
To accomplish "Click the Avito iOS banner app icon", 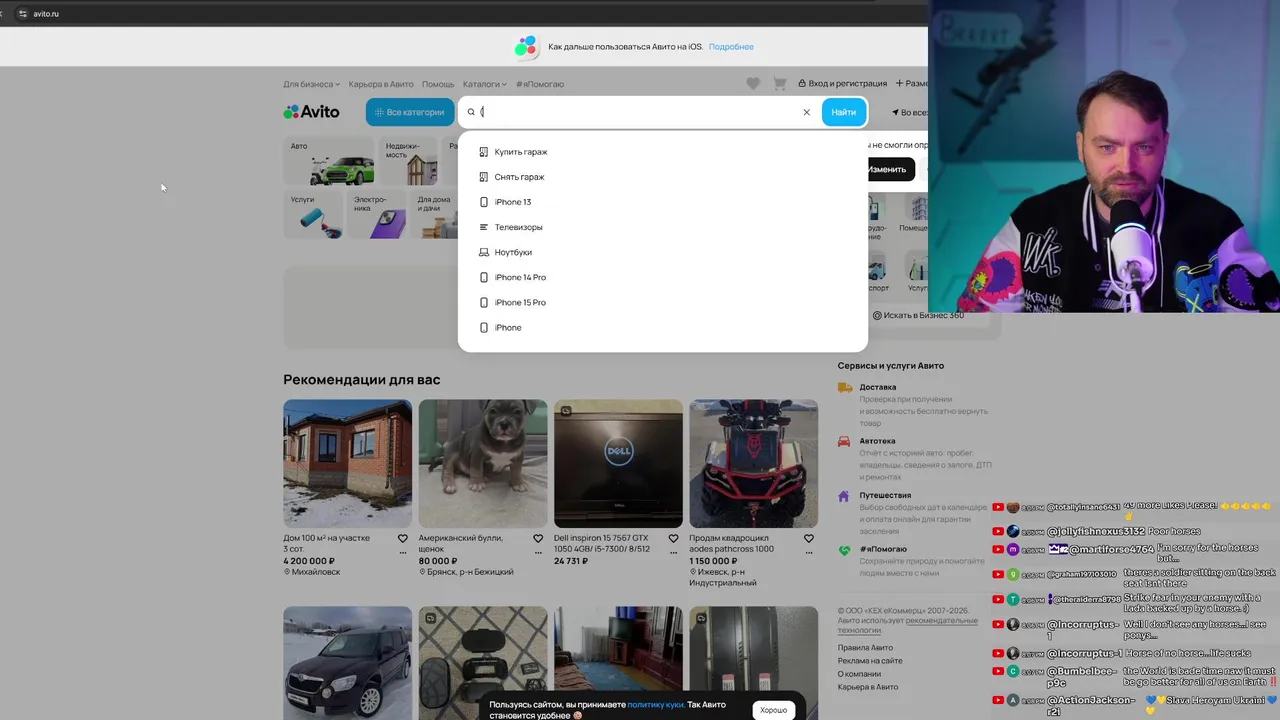I will [x=526, y=47].
